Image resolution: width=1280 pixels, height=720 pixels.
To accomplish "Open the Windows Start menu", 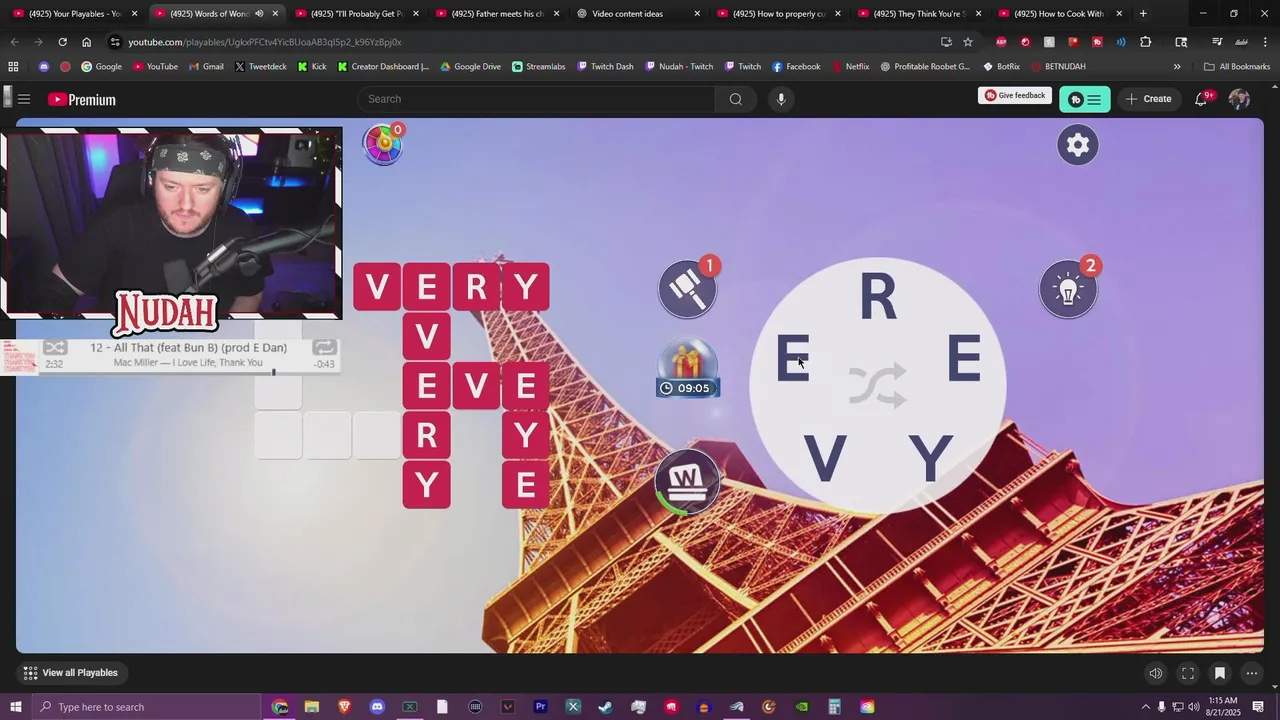I will click(15, 707).
